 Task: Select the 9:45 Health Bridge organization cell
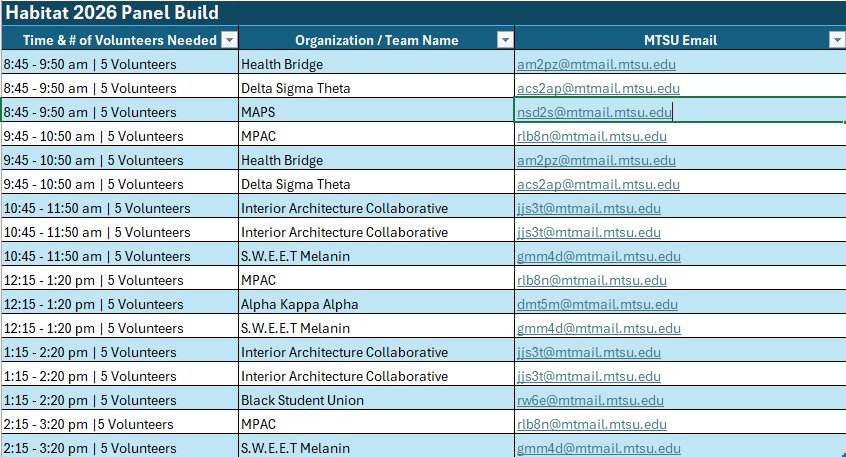[x=377, y=160]
